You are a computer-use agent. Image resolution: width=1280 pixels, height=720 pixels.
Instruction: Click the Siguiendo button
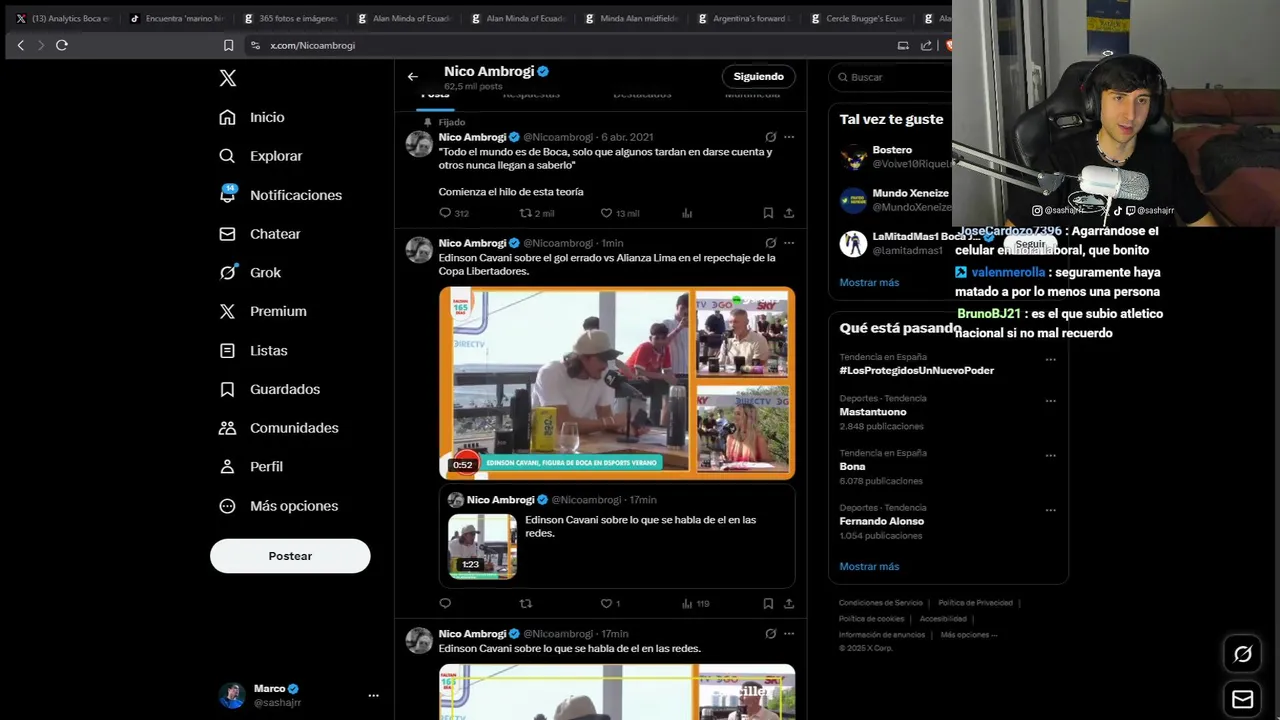tap(759, 77)
